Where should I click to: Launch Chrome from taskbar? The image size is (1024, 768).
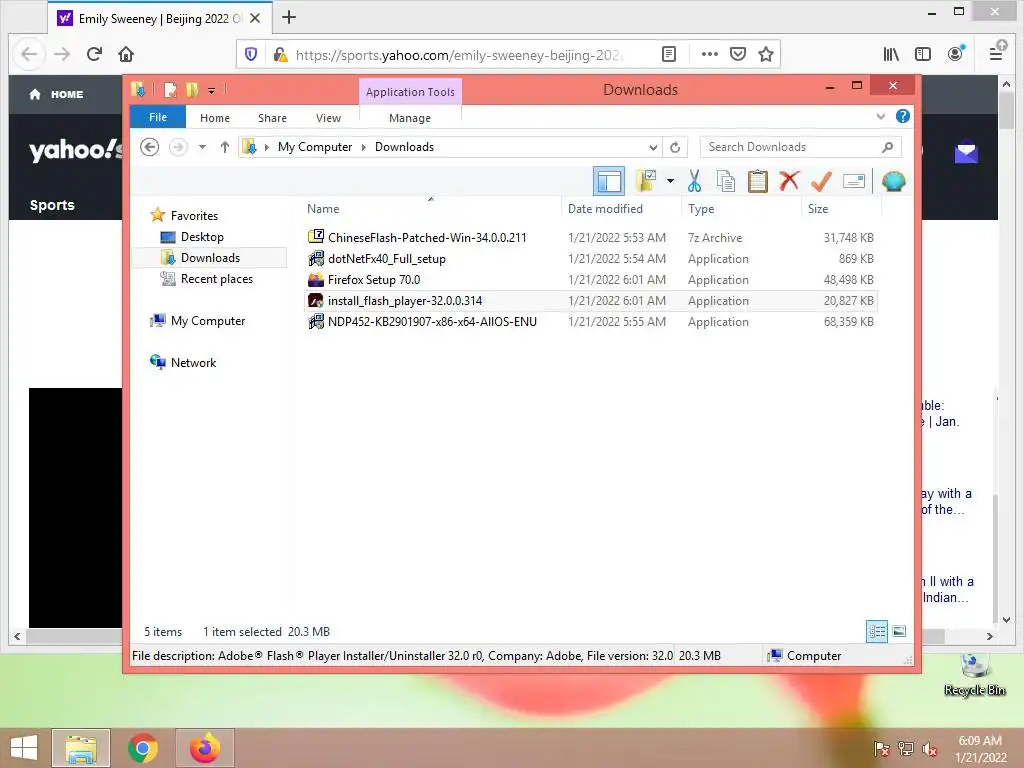[x=142, y=748]
